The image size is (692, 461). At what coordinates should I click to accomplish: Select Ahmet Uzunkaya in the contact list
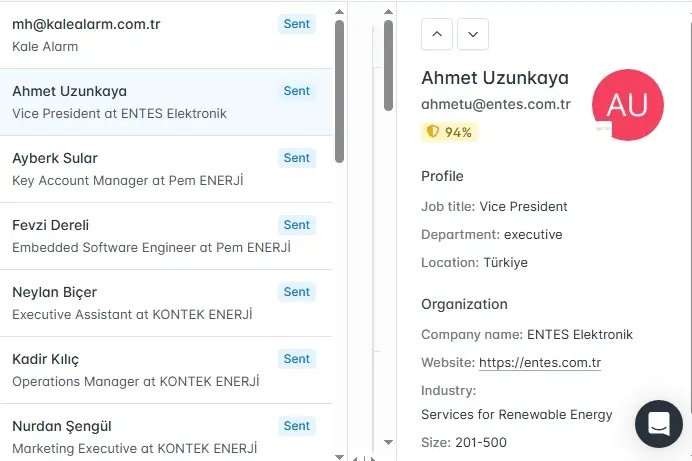coord(140,101)
